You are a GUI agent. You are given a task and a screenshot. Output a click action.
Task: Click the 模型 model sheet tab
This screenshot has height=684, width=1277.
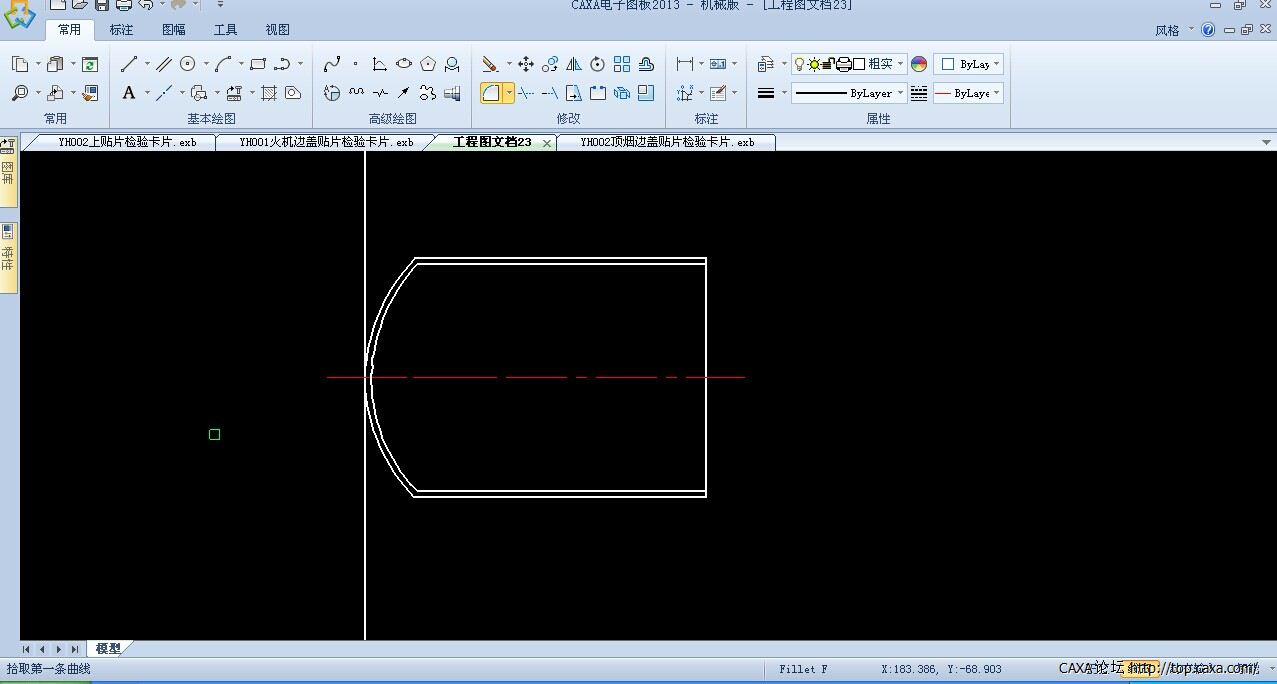point(108,648)
